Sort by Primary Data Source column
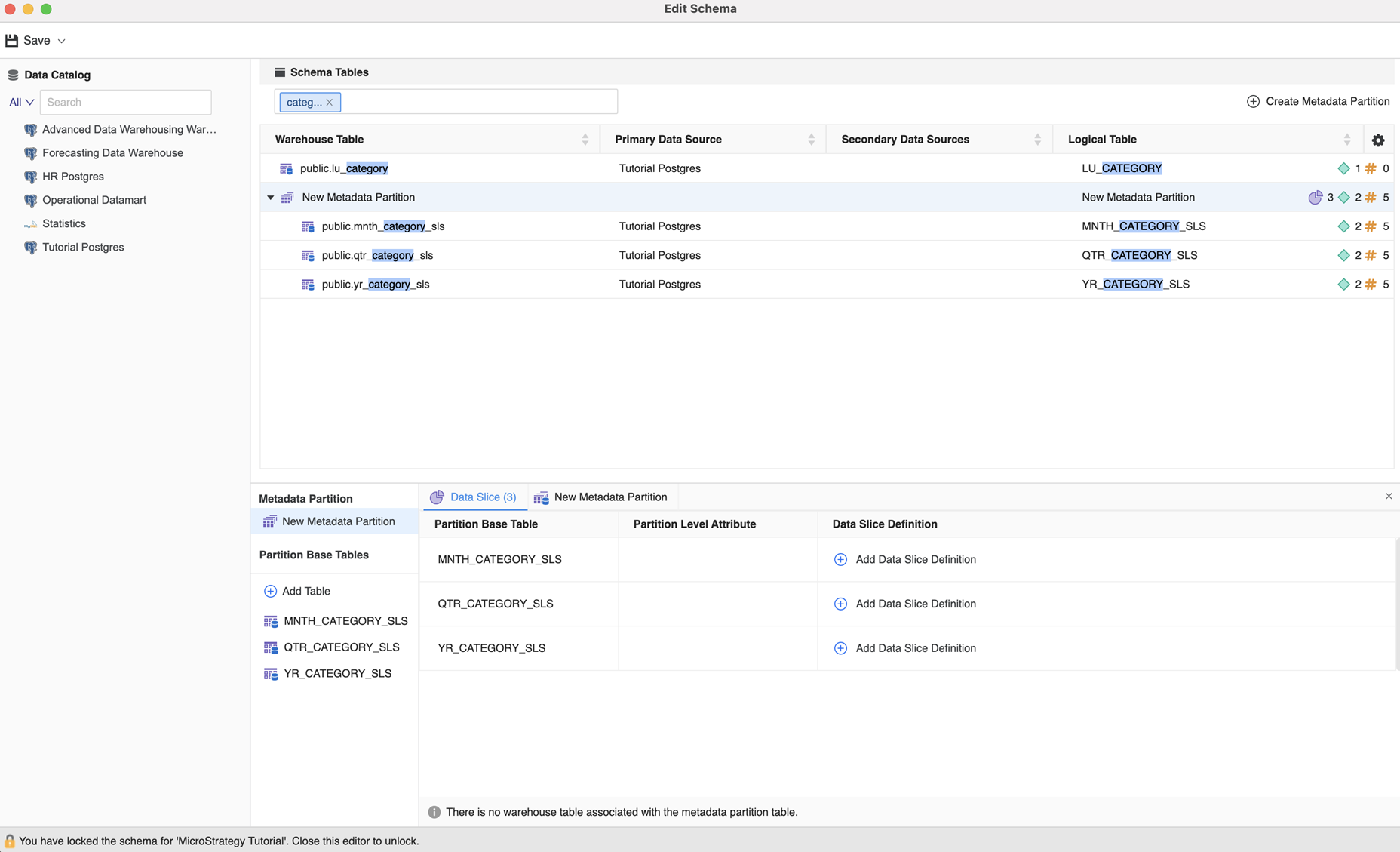 pyautogui.click(x=811, y=140)
